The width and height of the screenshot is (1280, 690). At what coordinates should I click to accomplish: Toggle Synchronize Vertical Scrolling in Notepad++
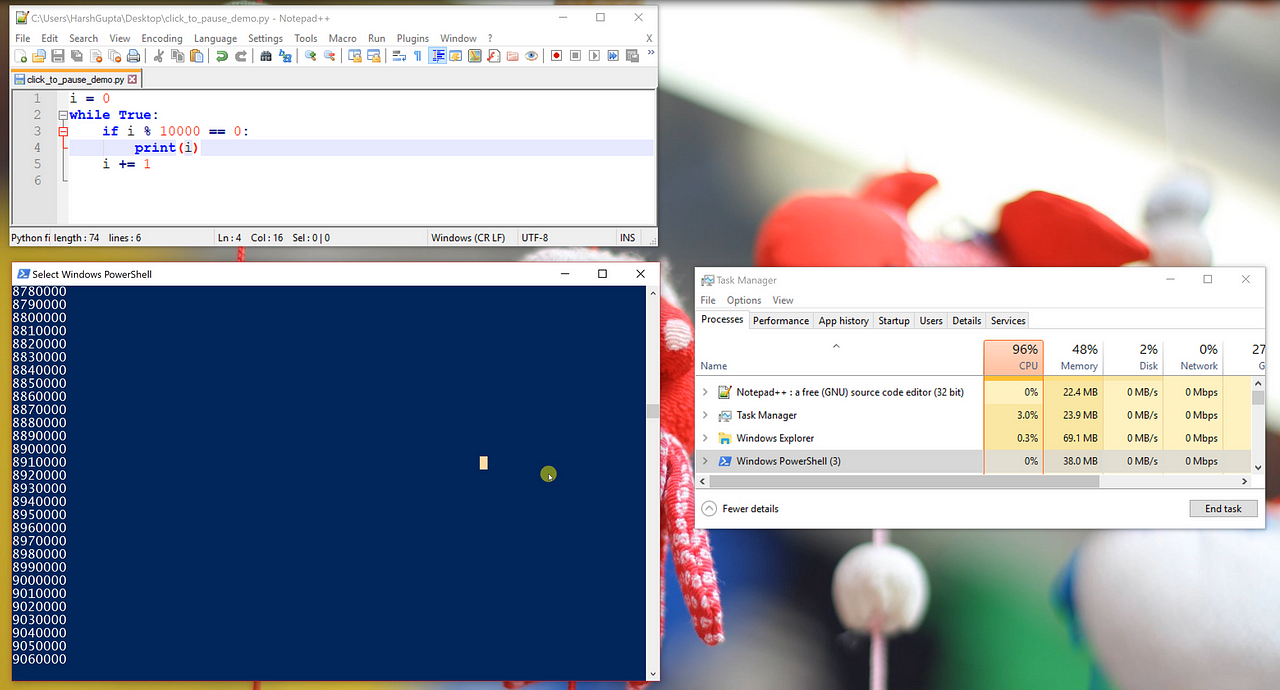click(355, 56)
